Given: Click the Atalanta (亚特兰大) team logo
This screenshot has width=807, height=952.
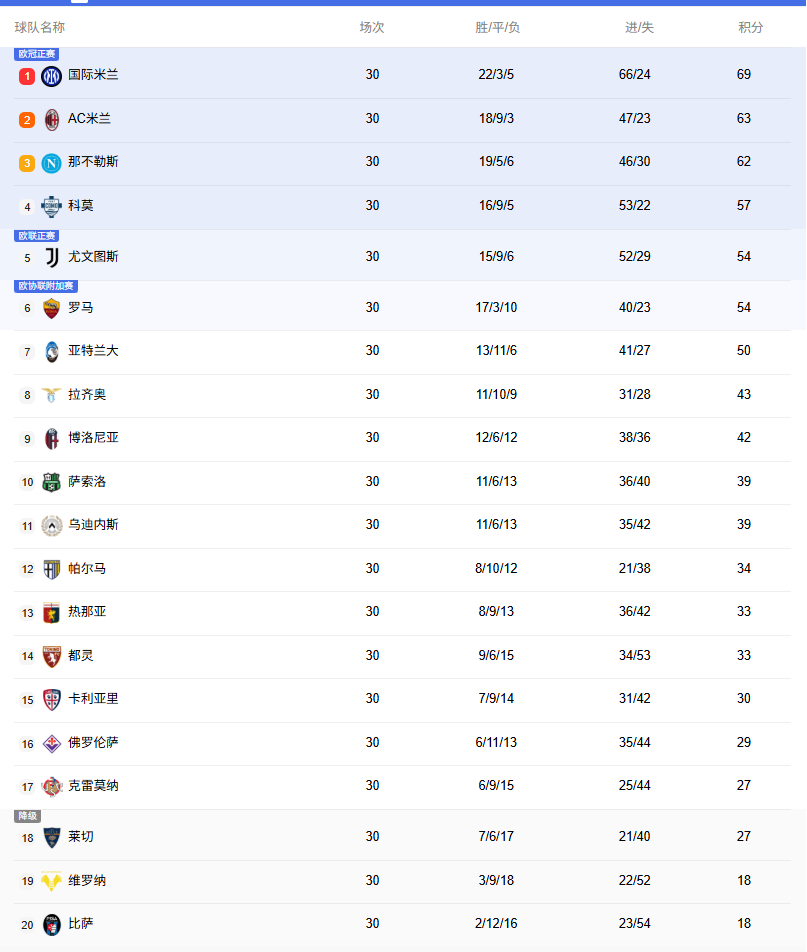Looking at the screenshot, I should tap(52, 352).
